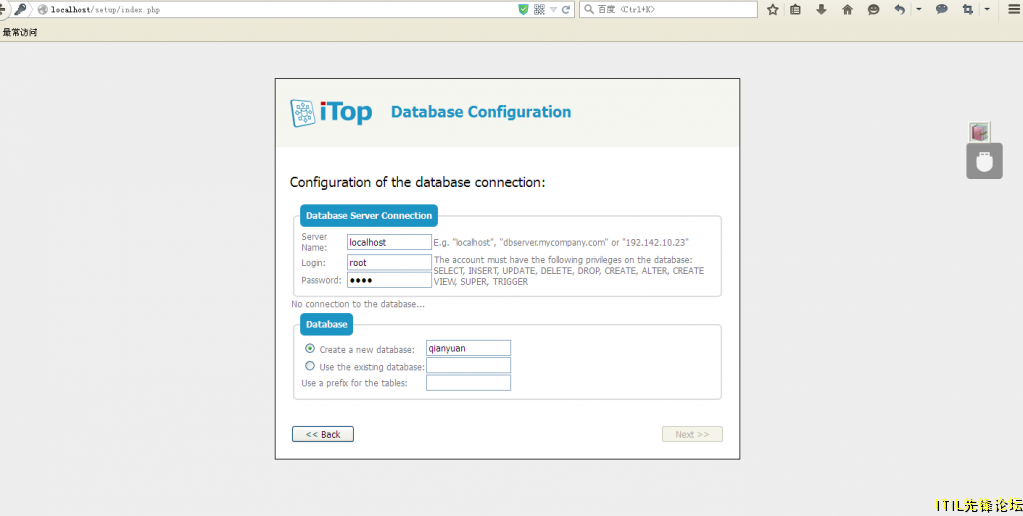Click the search magnifier icon

[x=588, y=9]
